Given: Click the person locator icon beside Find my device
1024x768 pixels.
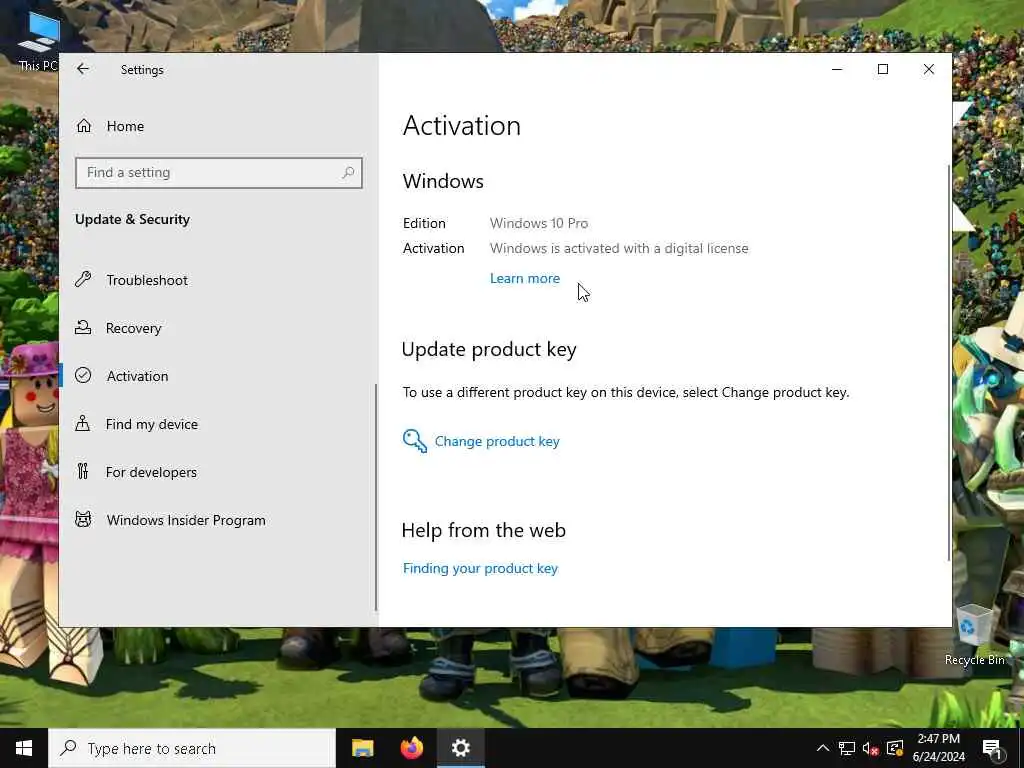Looking at the screenshot, I should [83, 423].
